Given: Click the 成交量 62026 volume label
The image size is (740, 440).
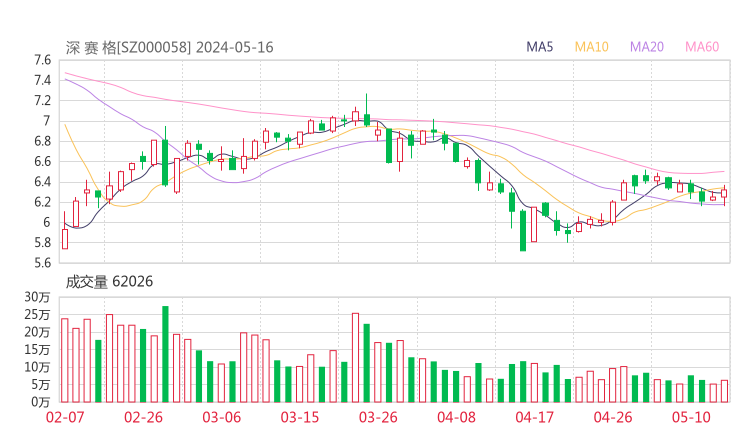Looking at the screenshot, I should point(109,282).
